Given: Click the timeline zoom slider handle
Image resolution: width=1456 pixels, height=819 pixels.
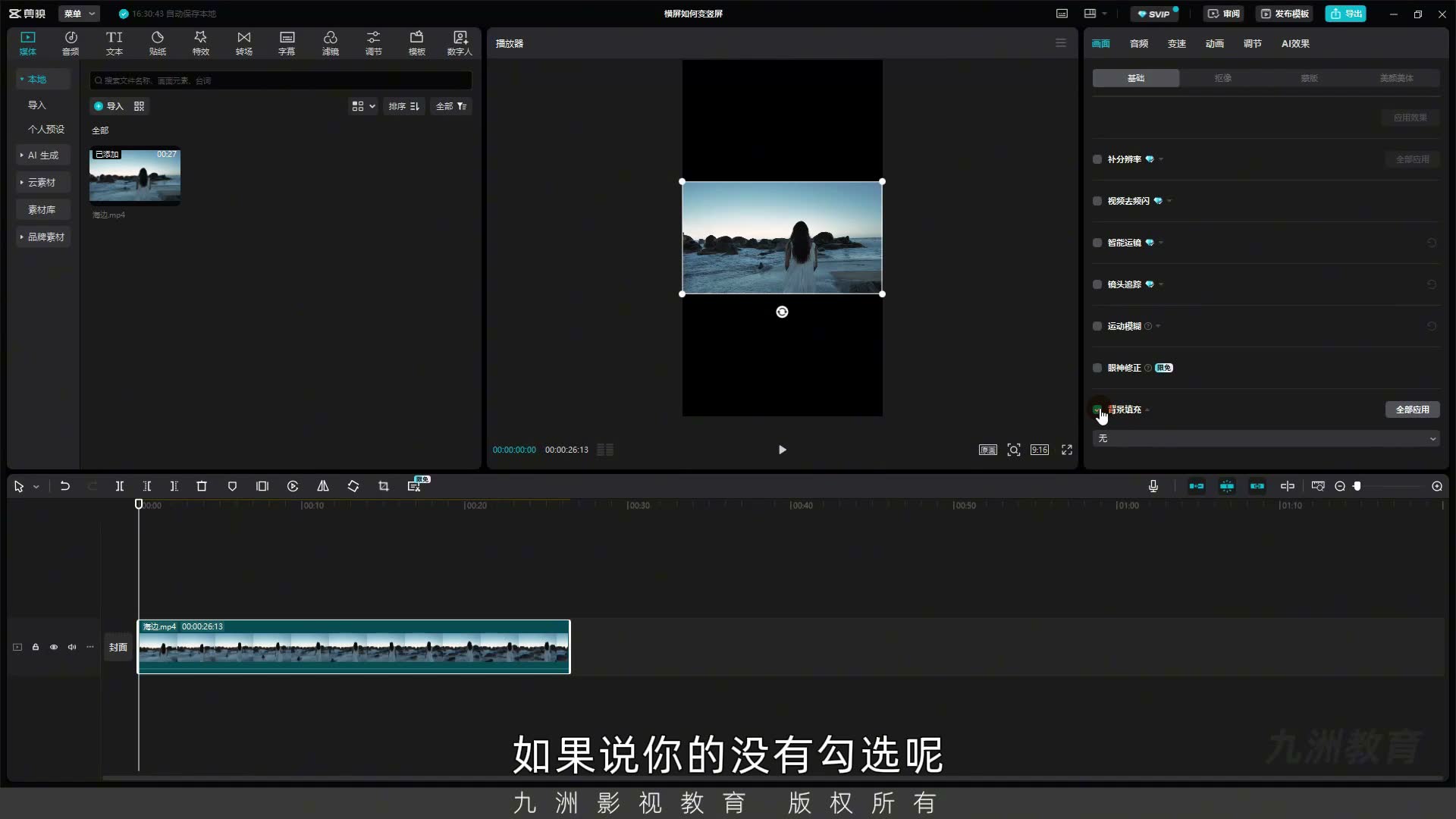Looking at the screenshot, I should click(x=1357, y=486).
